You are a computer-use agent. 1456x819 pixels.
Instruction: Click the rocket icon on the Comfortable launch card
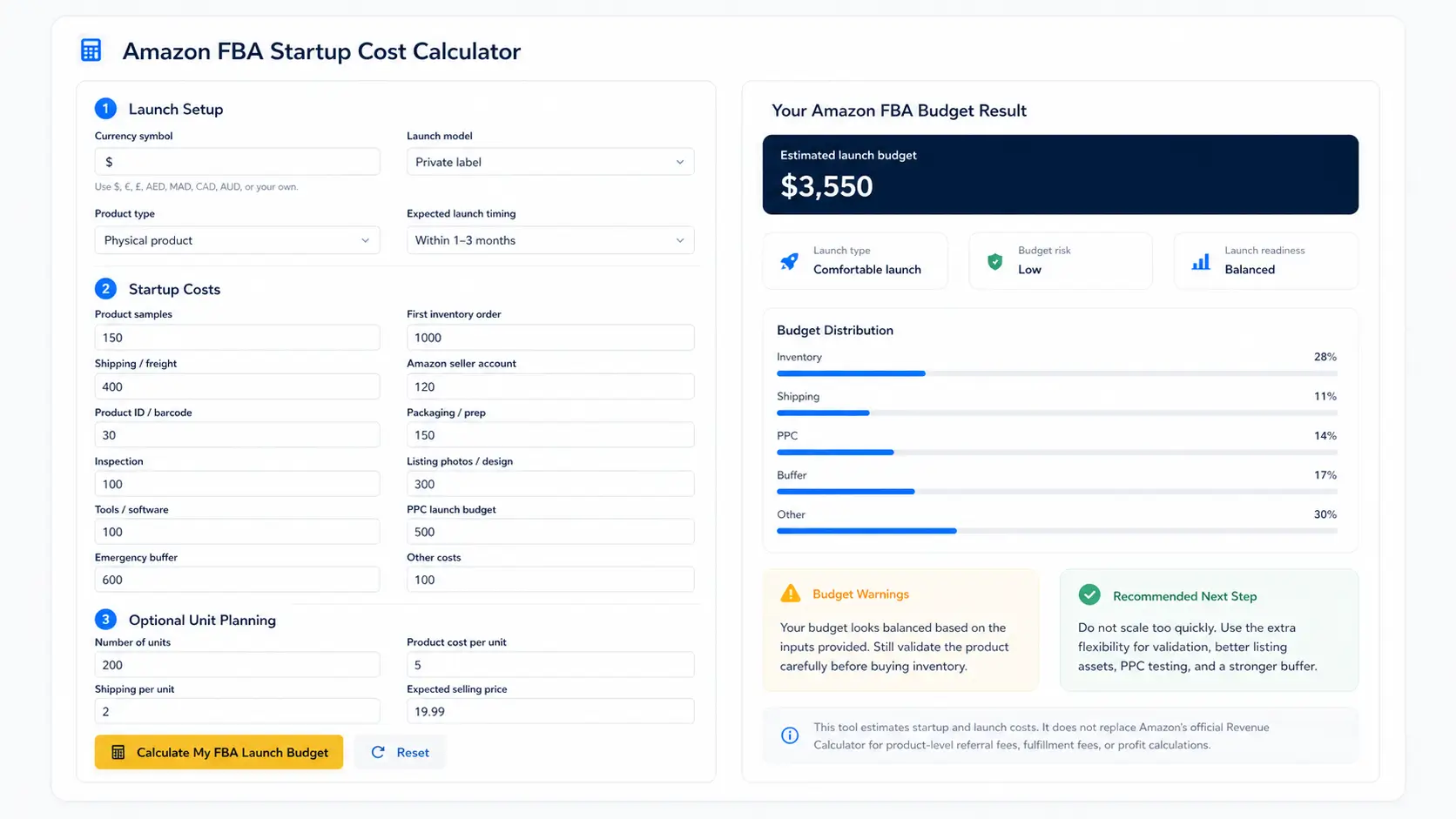point(789,260)
